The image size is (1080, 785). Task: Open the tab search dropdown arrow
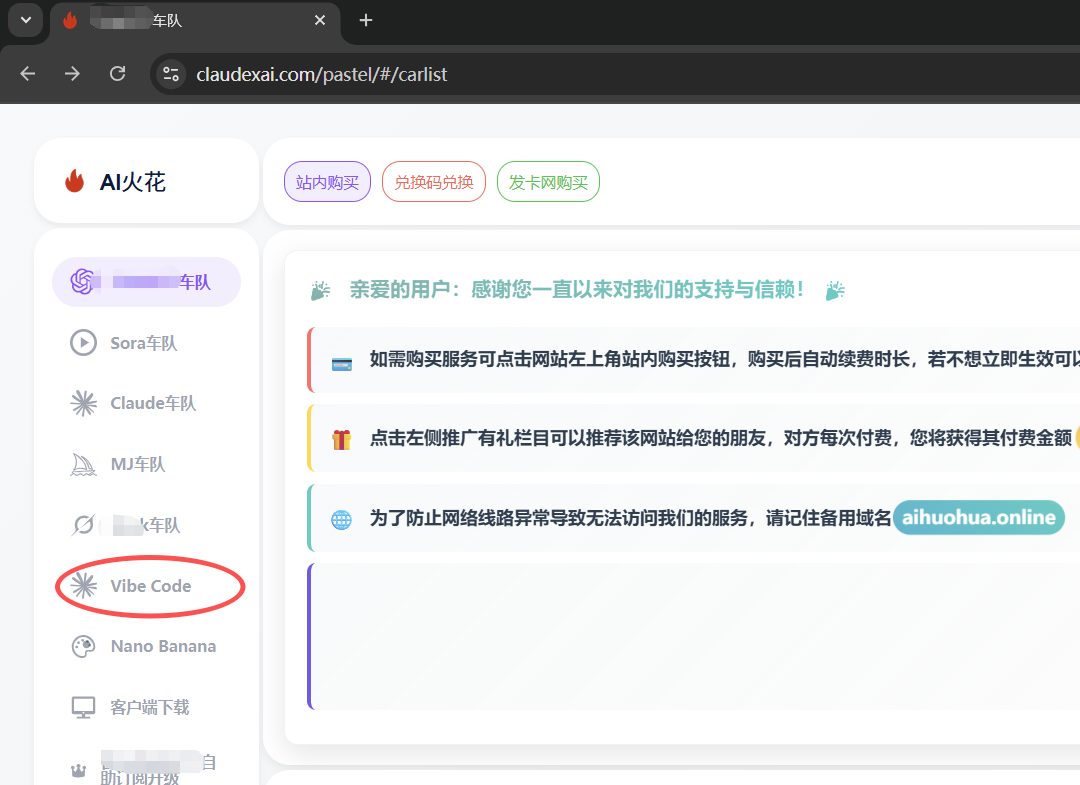tap(25, 20)
